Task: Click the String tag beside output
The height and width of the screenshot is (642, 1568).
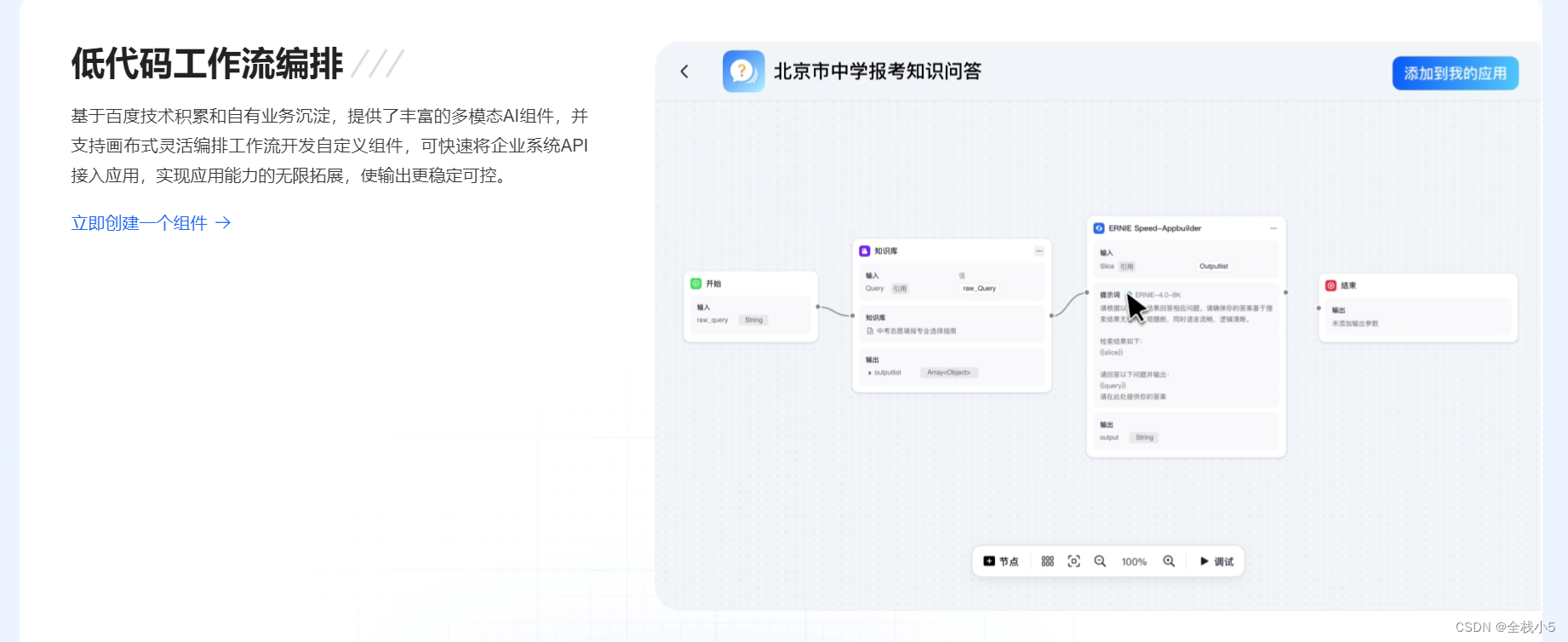Action: (x=1144, y=438)
